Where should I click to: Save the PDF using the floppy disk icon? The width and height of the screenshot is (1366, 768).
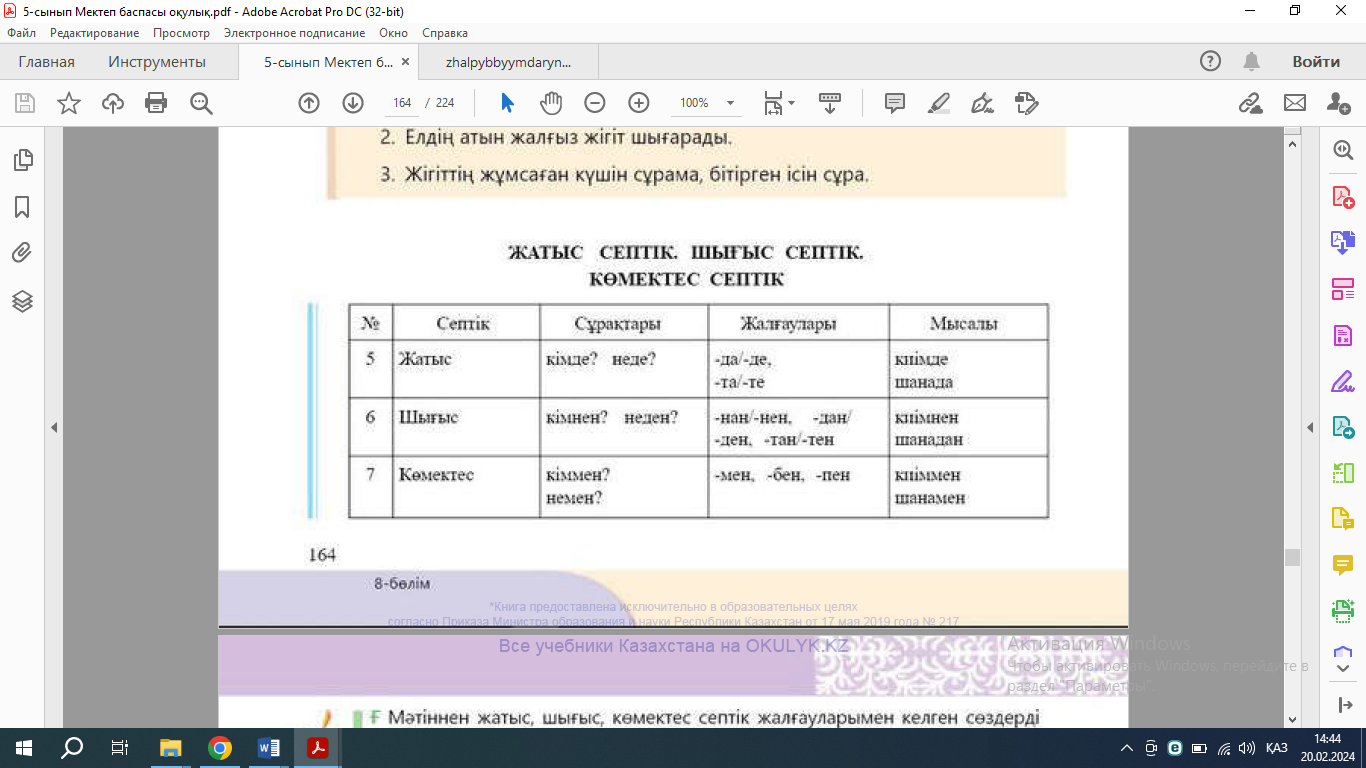click(x=25, y=103)
